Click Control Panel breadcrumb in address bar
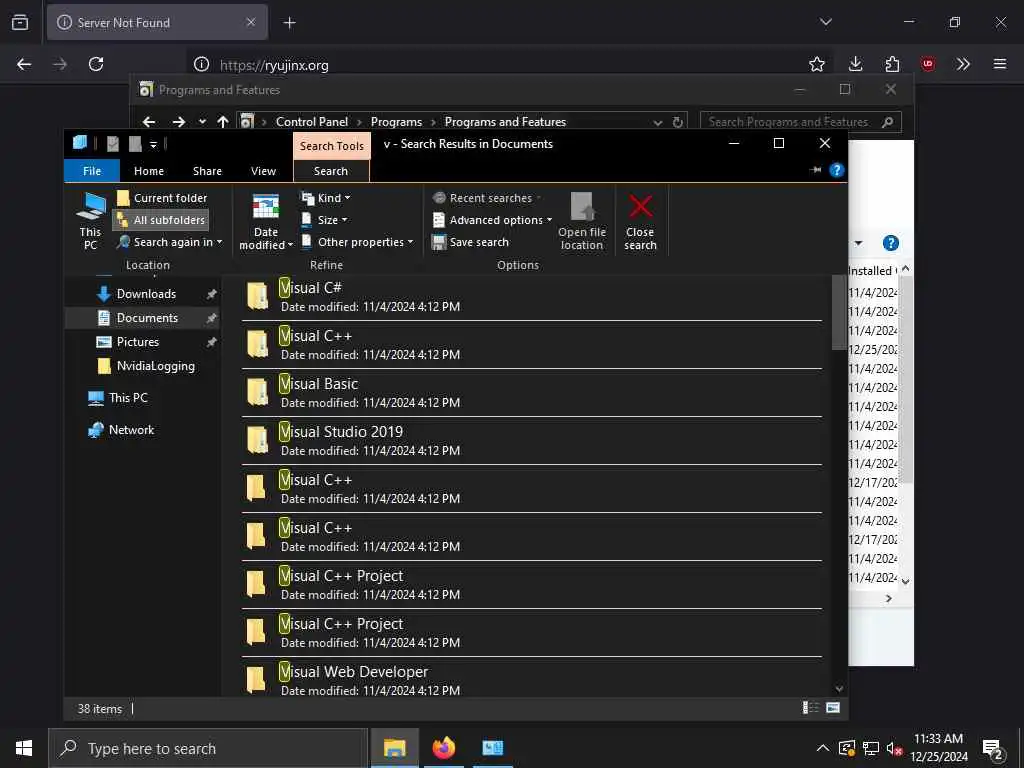The image size is (1024, 768). [x=312, y=122]
